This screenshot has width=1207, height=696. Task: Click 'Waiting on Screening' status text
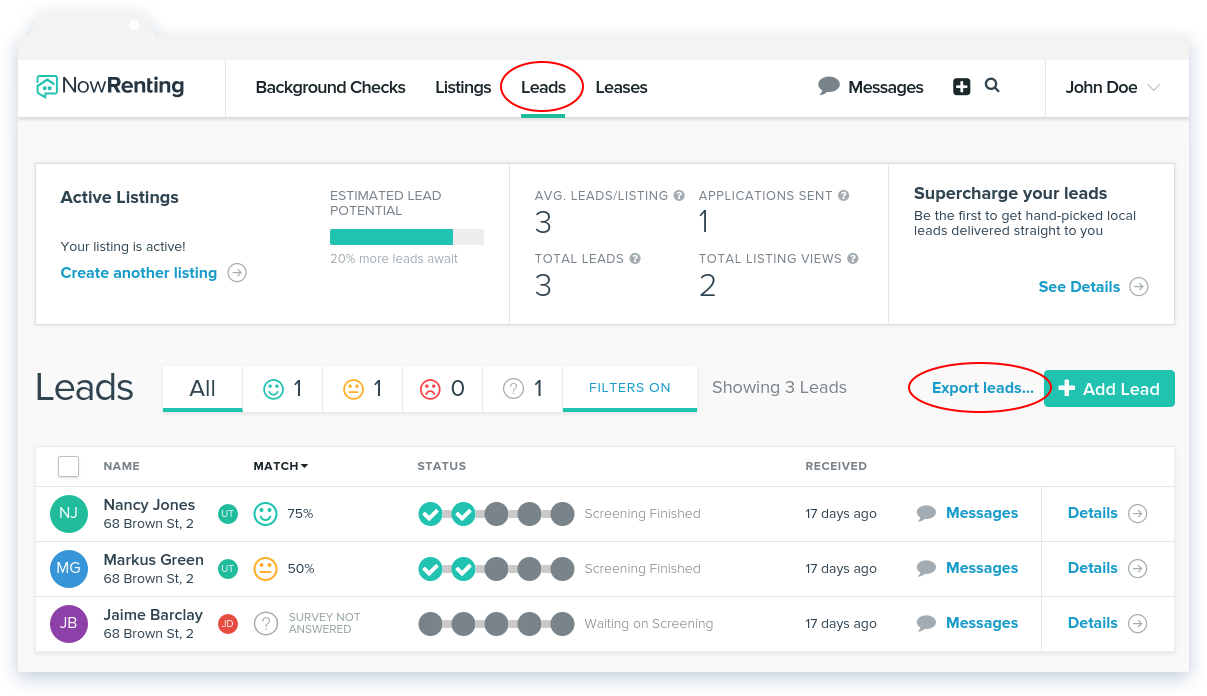click(649, 624)
